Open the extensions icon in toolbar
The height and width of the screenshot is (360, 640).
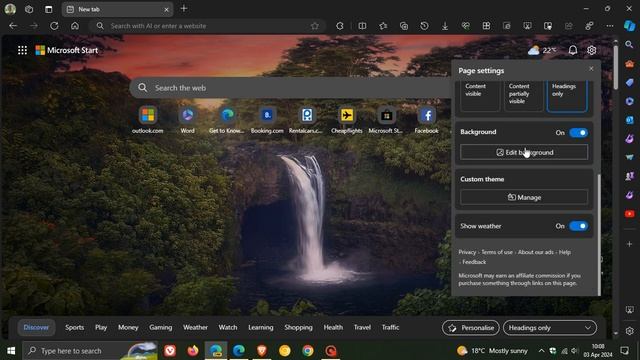tap(340, 26)
